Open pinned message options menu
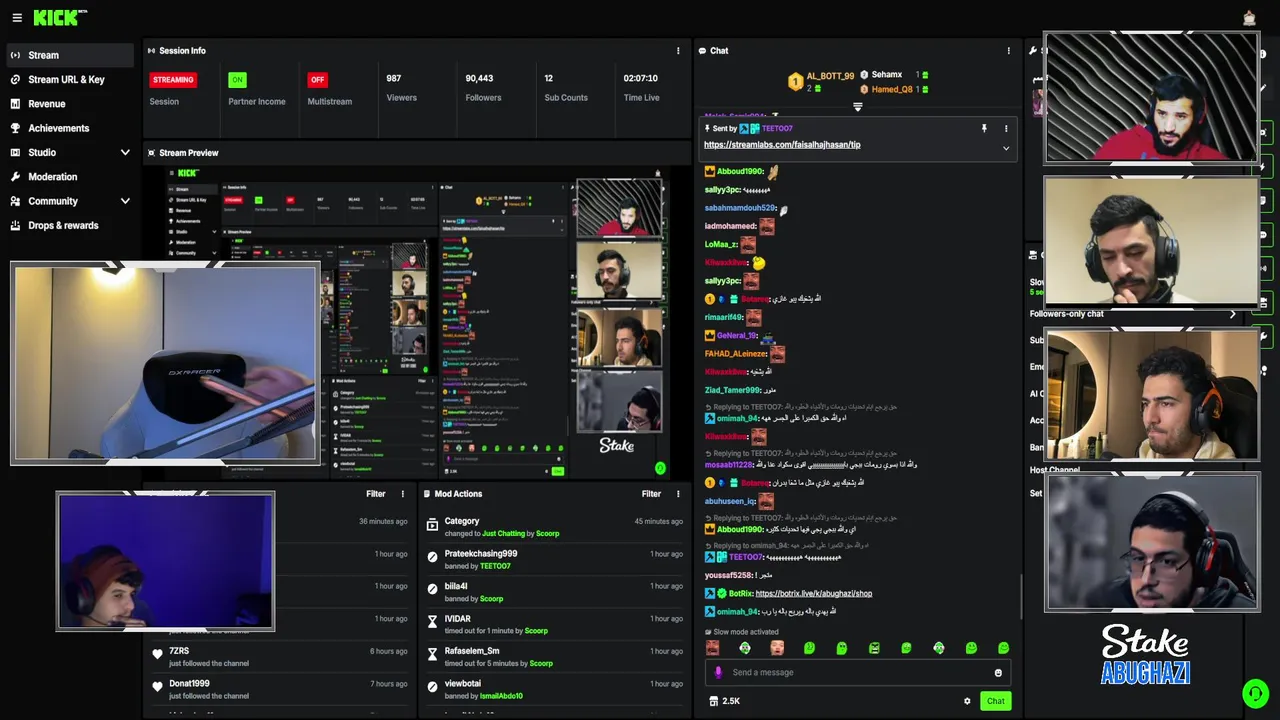This screenshot has height=720, width=1280. [1006, 129]
